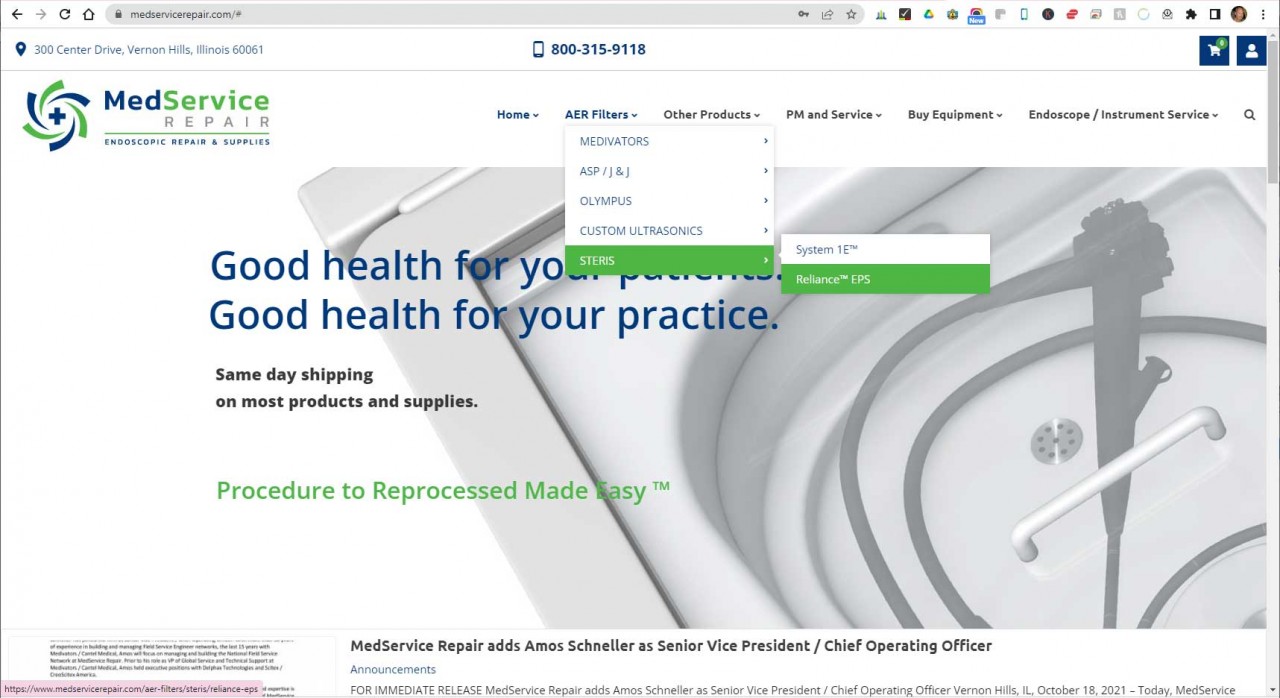Open the Amos Schneller announcement headline
This screenshot has width=1280, height=698.
click(x=671, y=646)
